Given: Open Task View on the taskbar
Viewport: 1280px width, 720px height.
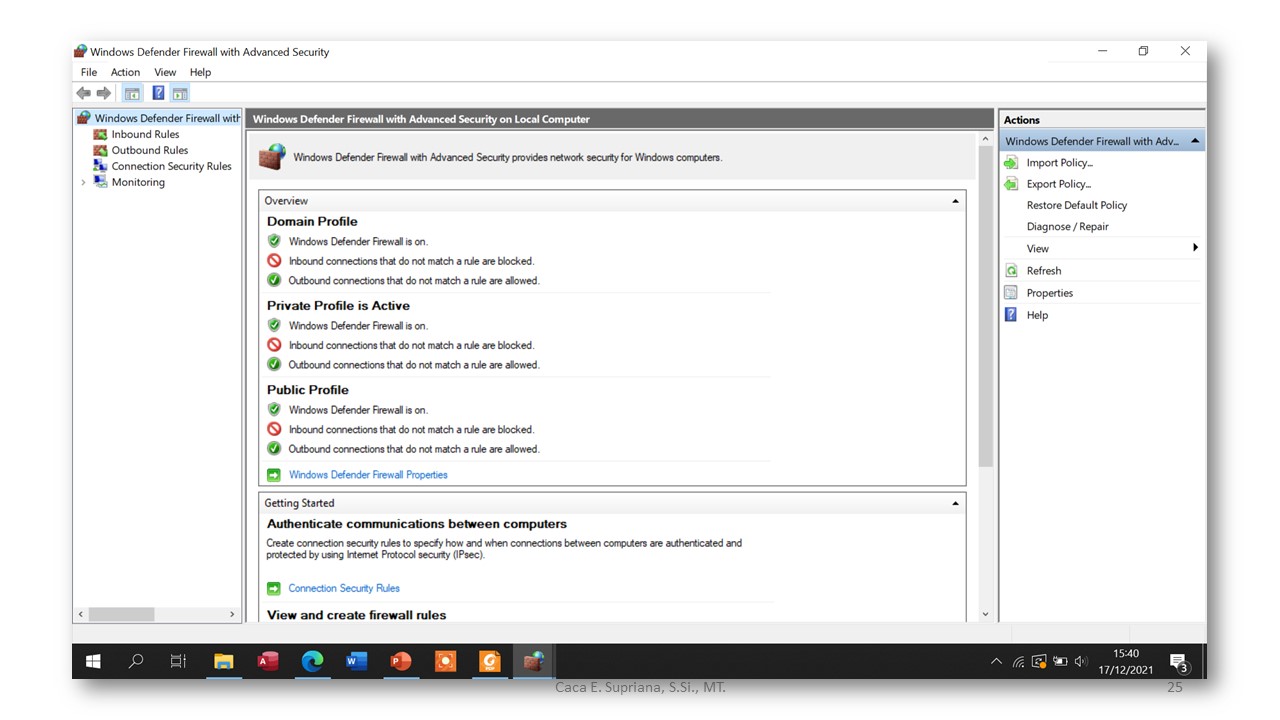Looking at the screenshot, I should (178, 661).
